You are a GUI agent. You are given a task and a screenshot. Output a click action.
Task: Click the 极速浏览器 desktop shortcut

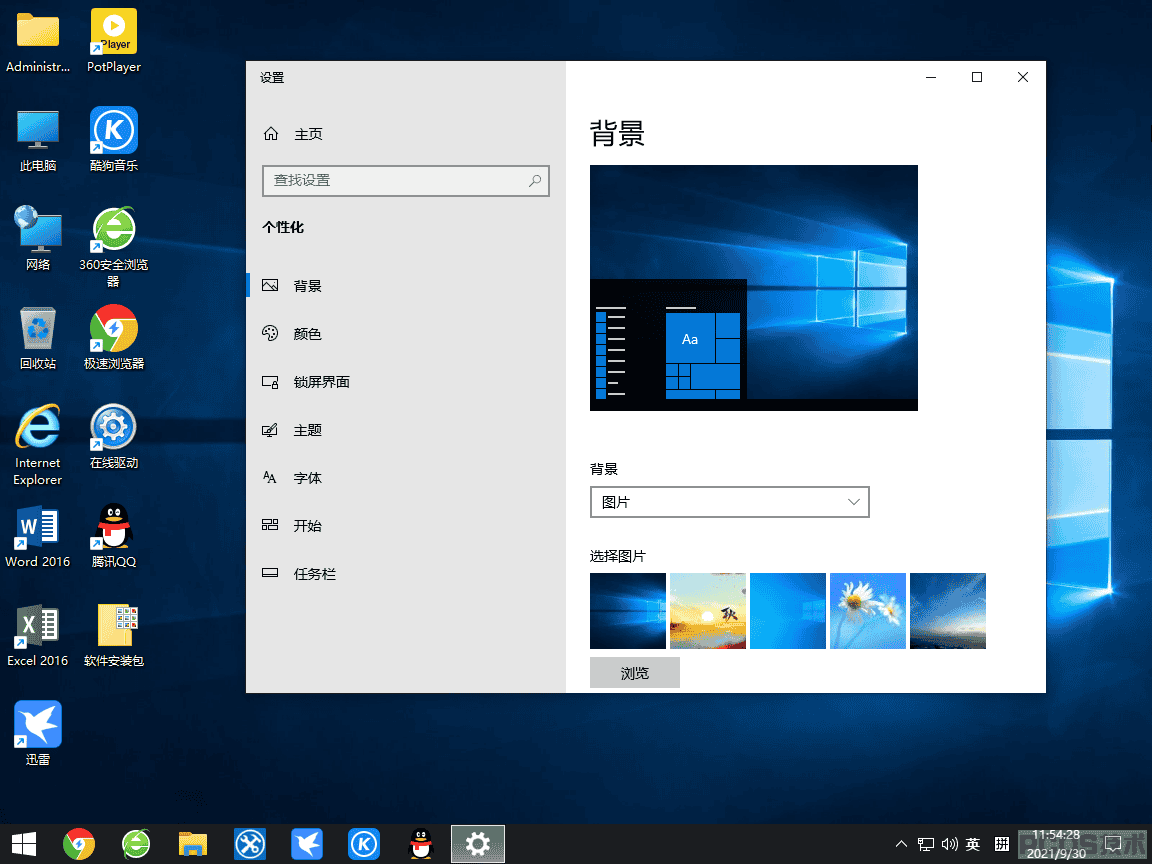(113, 338)
